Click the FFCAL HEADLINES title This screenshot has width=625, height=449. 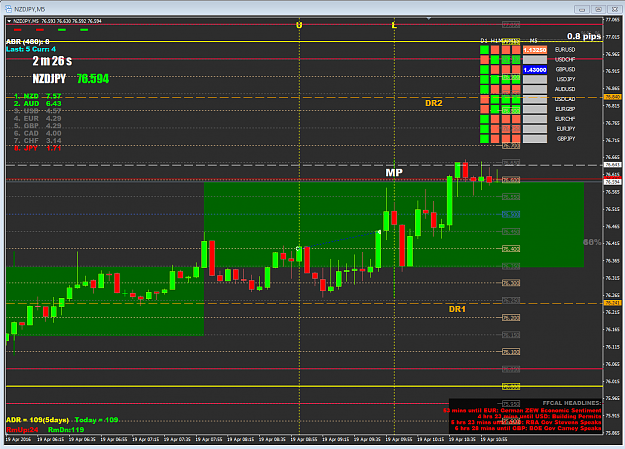click(x=572, y=403)
